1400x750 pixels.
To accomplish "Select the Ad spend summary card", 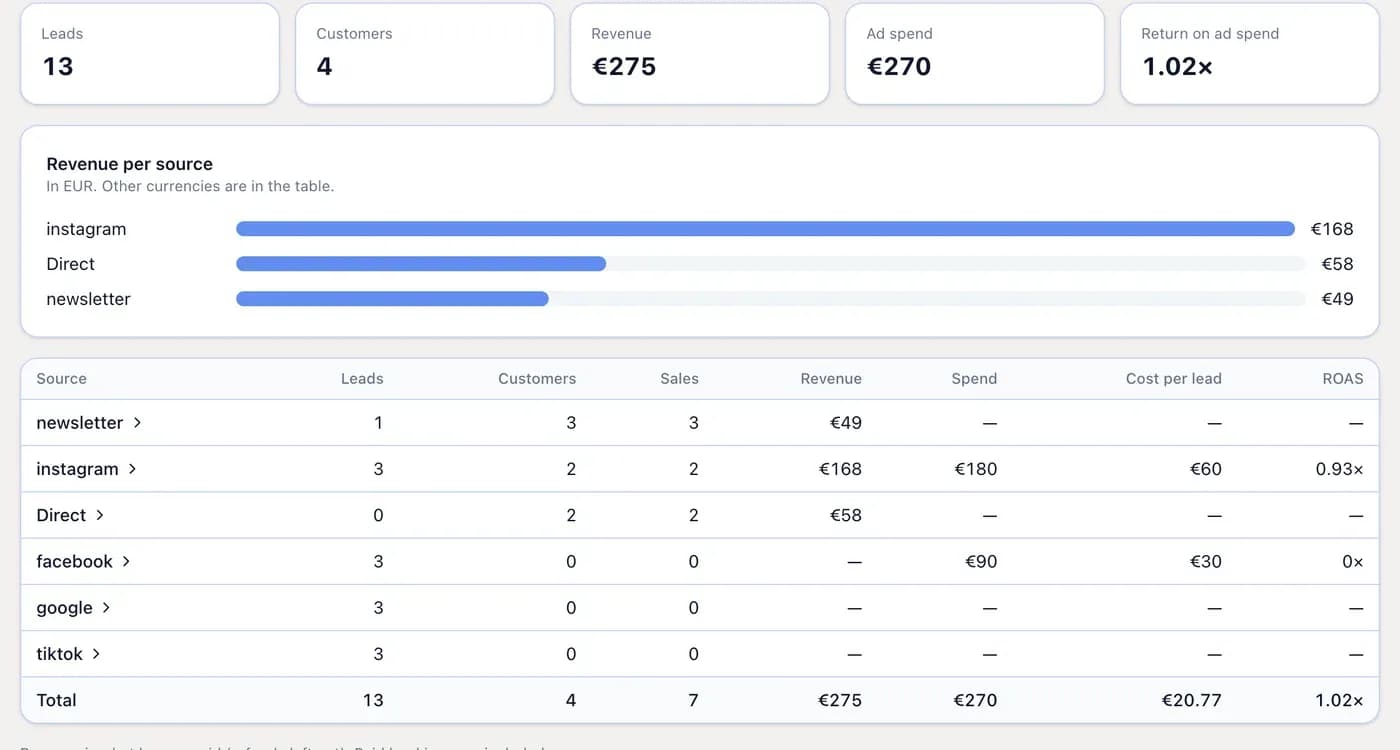I will (975, 53).
